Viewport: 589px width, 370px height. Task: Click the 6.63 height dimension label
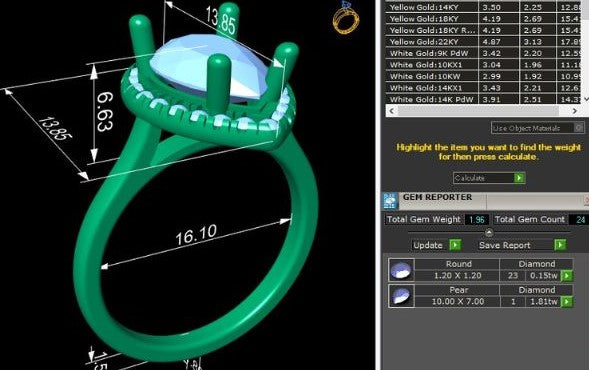point(105,112)
